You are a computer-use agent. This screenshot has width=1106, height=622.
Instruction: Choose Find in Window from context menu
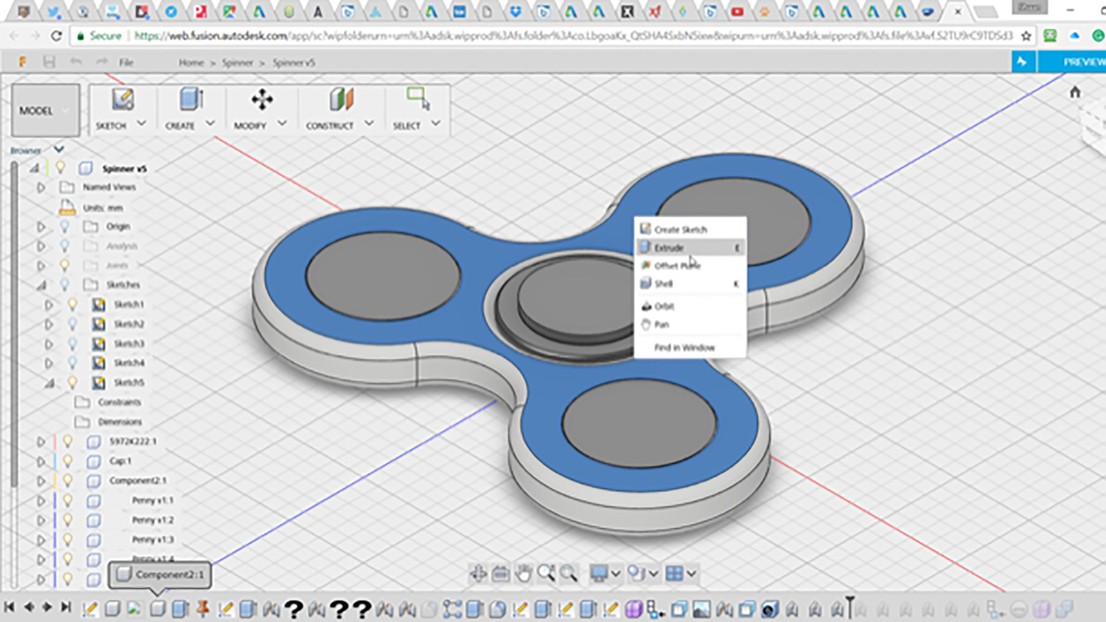tap(684, 348)
